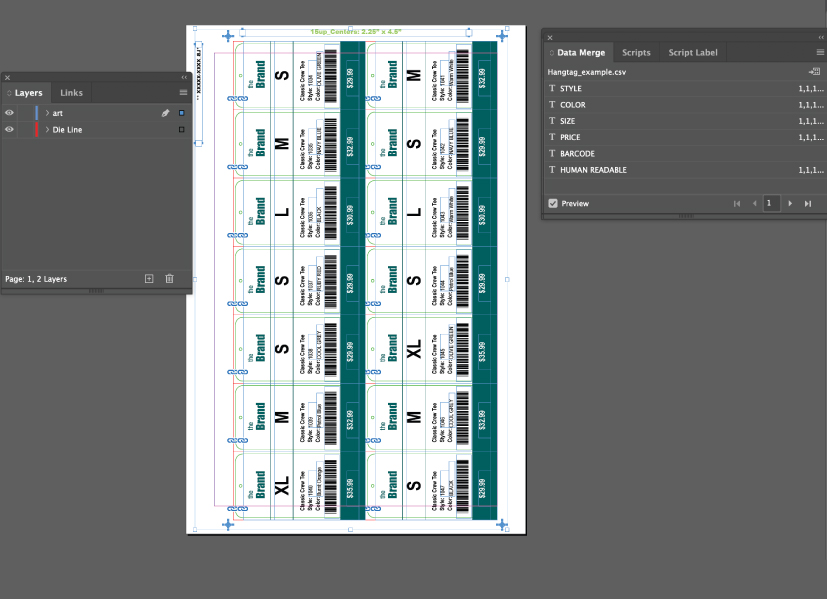This screenshot has height=599, width=827.
Task: Open the Layers panel menu
Action: (183, 92)
